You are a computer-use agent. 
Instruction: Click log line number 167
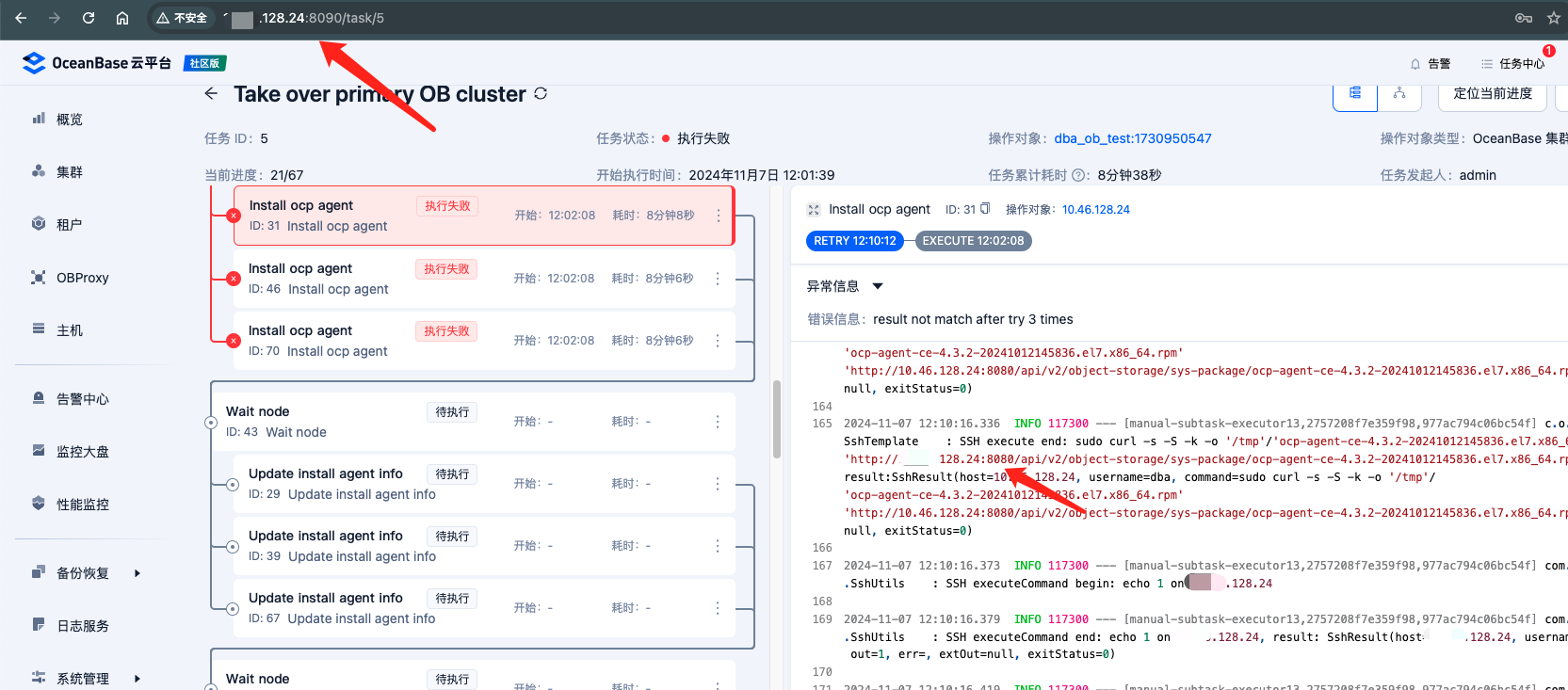(x=822, y=566)
